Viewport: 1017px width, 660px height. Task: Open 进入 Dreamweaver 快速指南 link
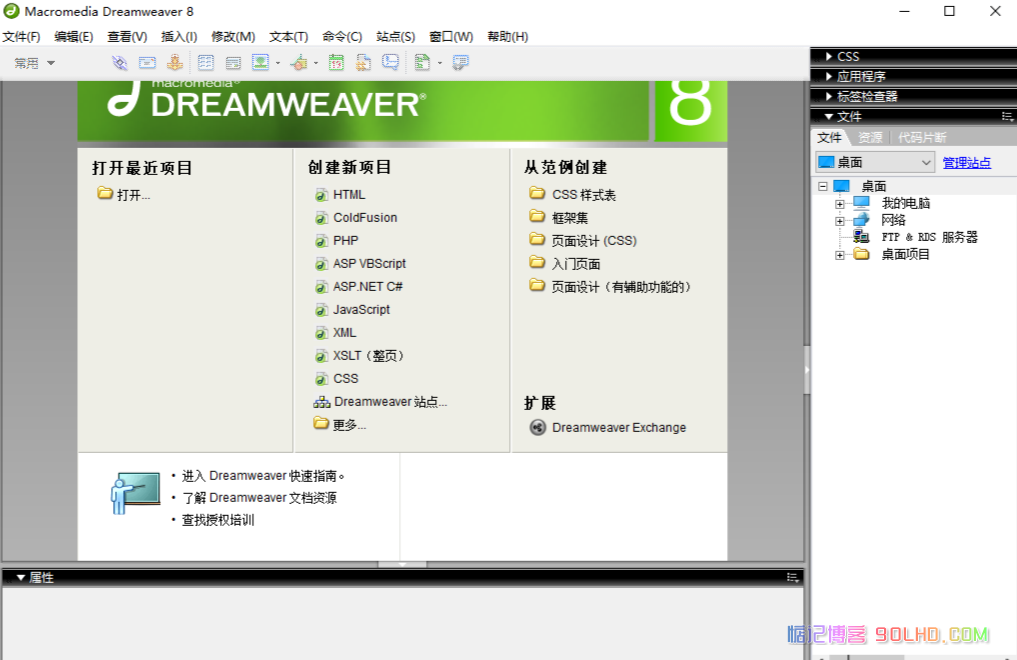[263, 476]
